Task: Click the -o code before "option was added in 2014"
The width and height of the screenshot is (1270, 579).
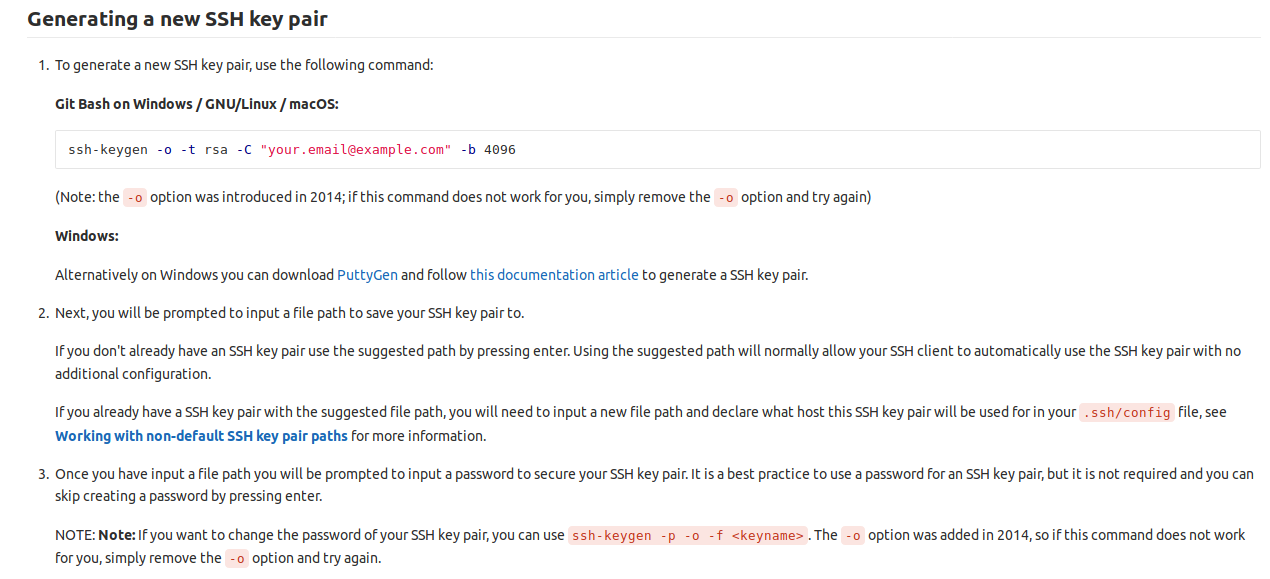Action: coord(852,536)
